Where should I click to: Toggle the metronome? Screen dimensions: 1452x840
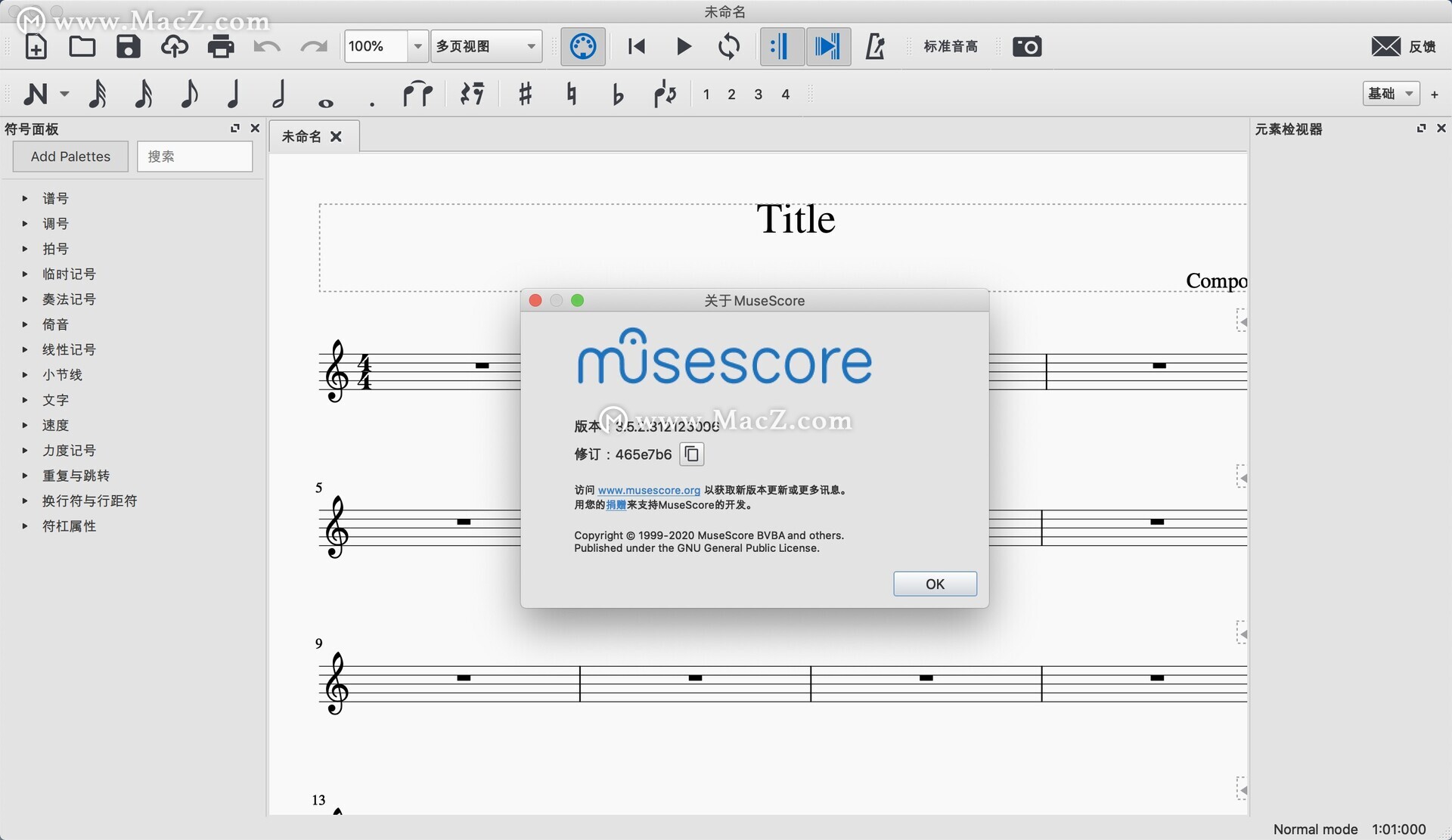[x=875, y=47]
